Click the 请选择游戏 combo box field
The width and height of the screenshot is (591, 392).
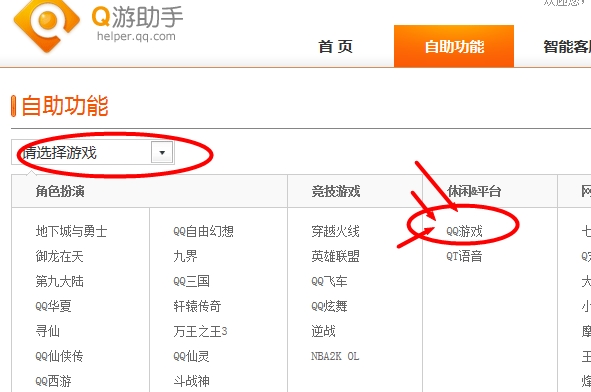(93, 152)
